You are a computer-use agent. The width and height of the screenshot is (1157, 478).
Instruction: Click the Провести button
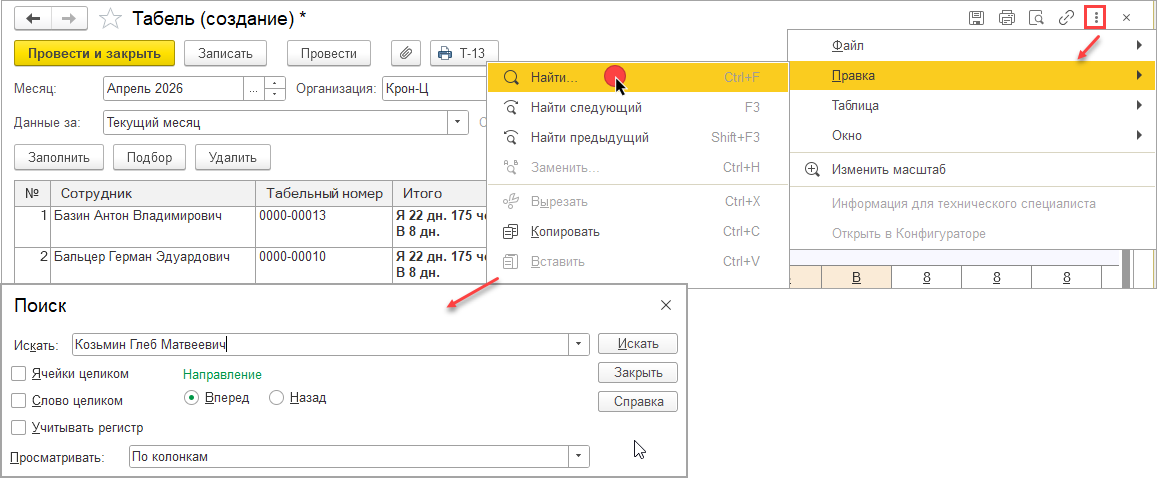(x=329, y=53)
